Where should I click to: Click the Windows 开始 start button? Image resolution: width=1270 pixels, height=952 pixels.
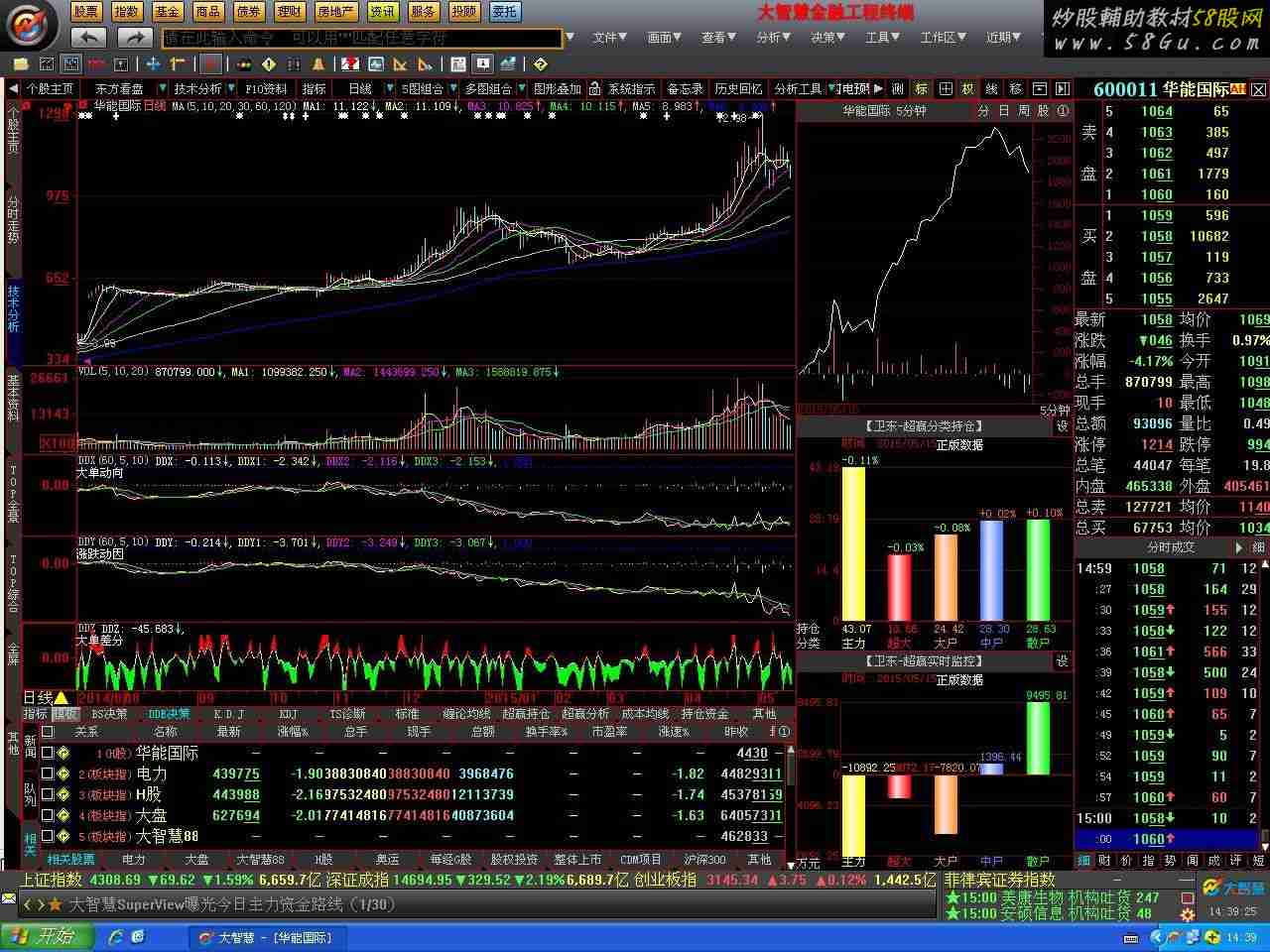pos(46,936)
